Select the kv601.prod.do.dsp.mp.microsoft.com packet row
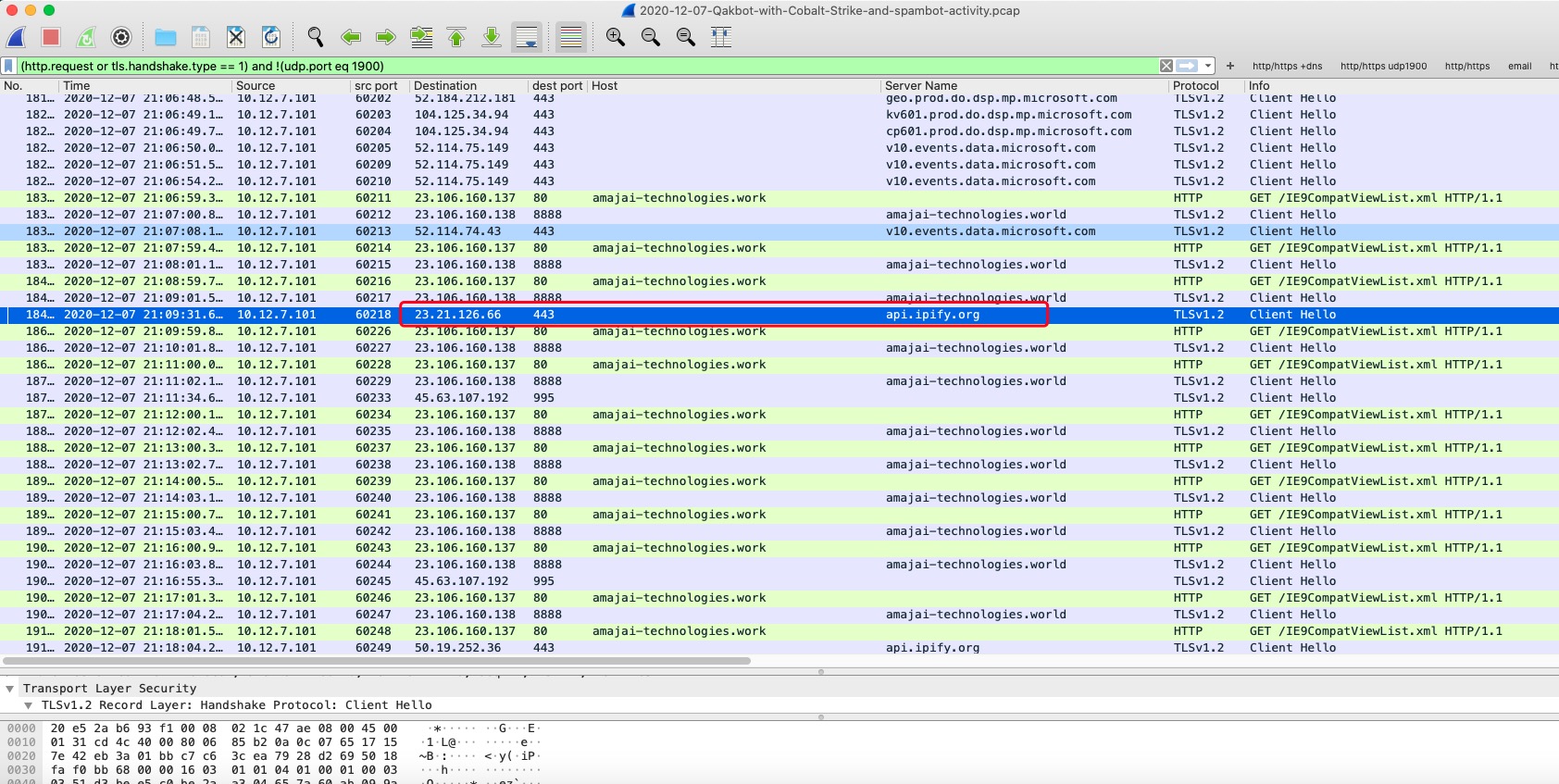This screenshot has height=784, width=1559. pyautogui.click(x=779, y=115)
